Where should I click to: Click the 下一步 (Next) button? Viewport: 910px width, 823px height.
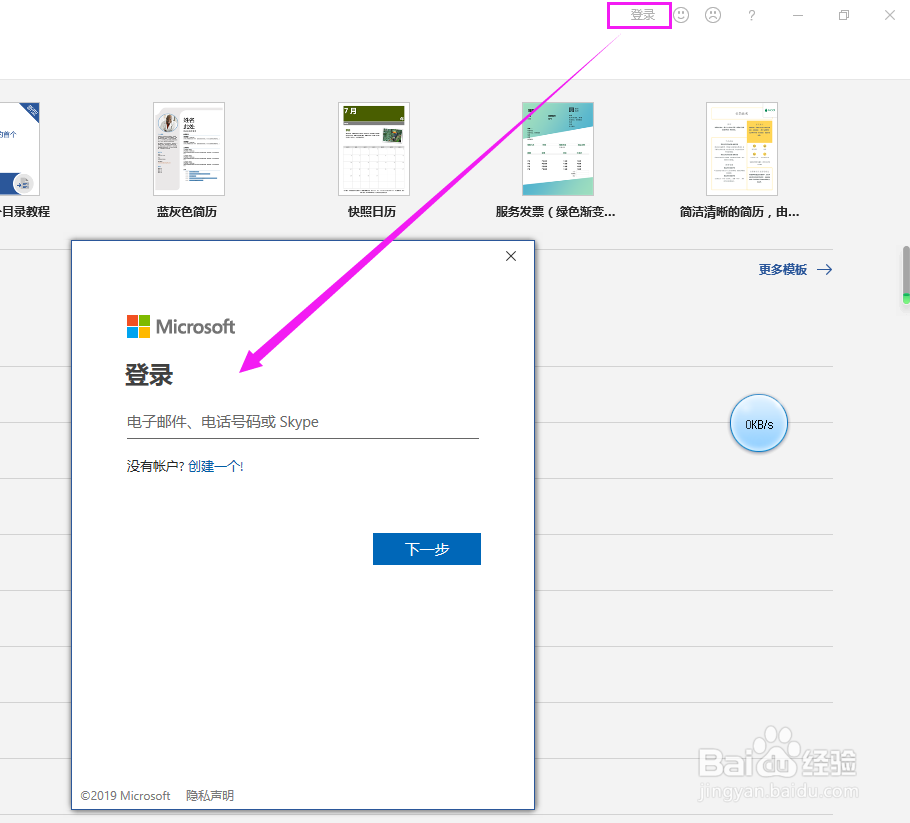pyautogui.click(x=427, y=548)
